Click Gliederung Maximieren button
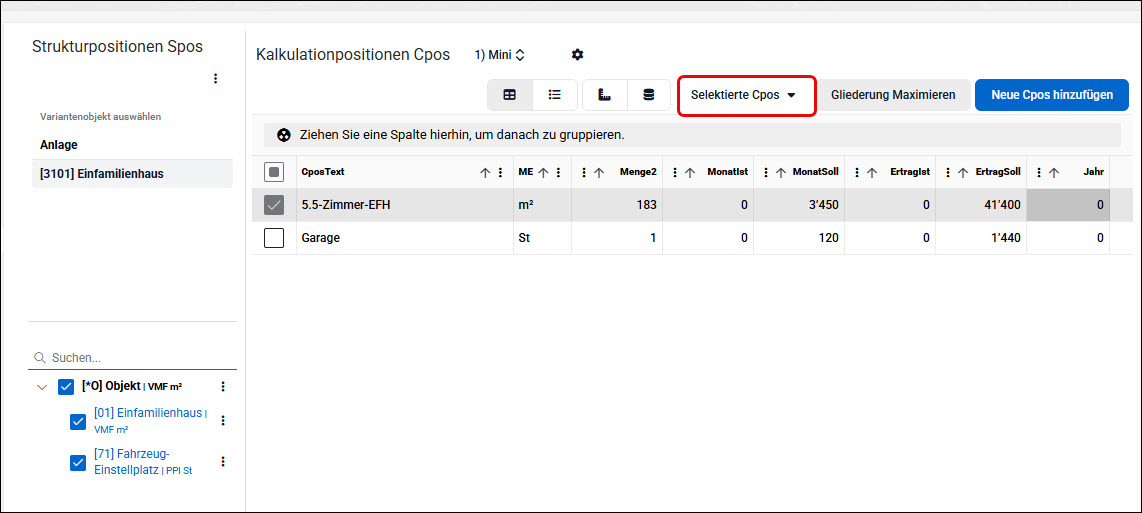This screenshot has height=513, width=1142. coord(893,95)
